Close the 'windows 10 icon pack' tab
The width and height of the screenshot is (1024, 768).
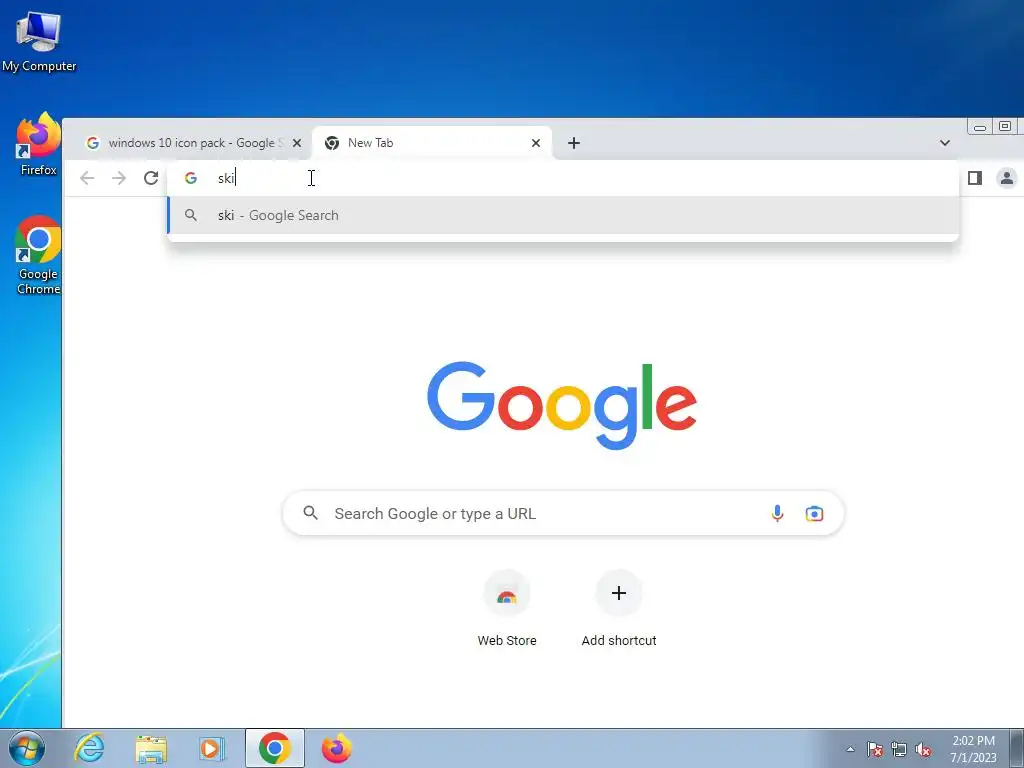(x=296, y=142)
